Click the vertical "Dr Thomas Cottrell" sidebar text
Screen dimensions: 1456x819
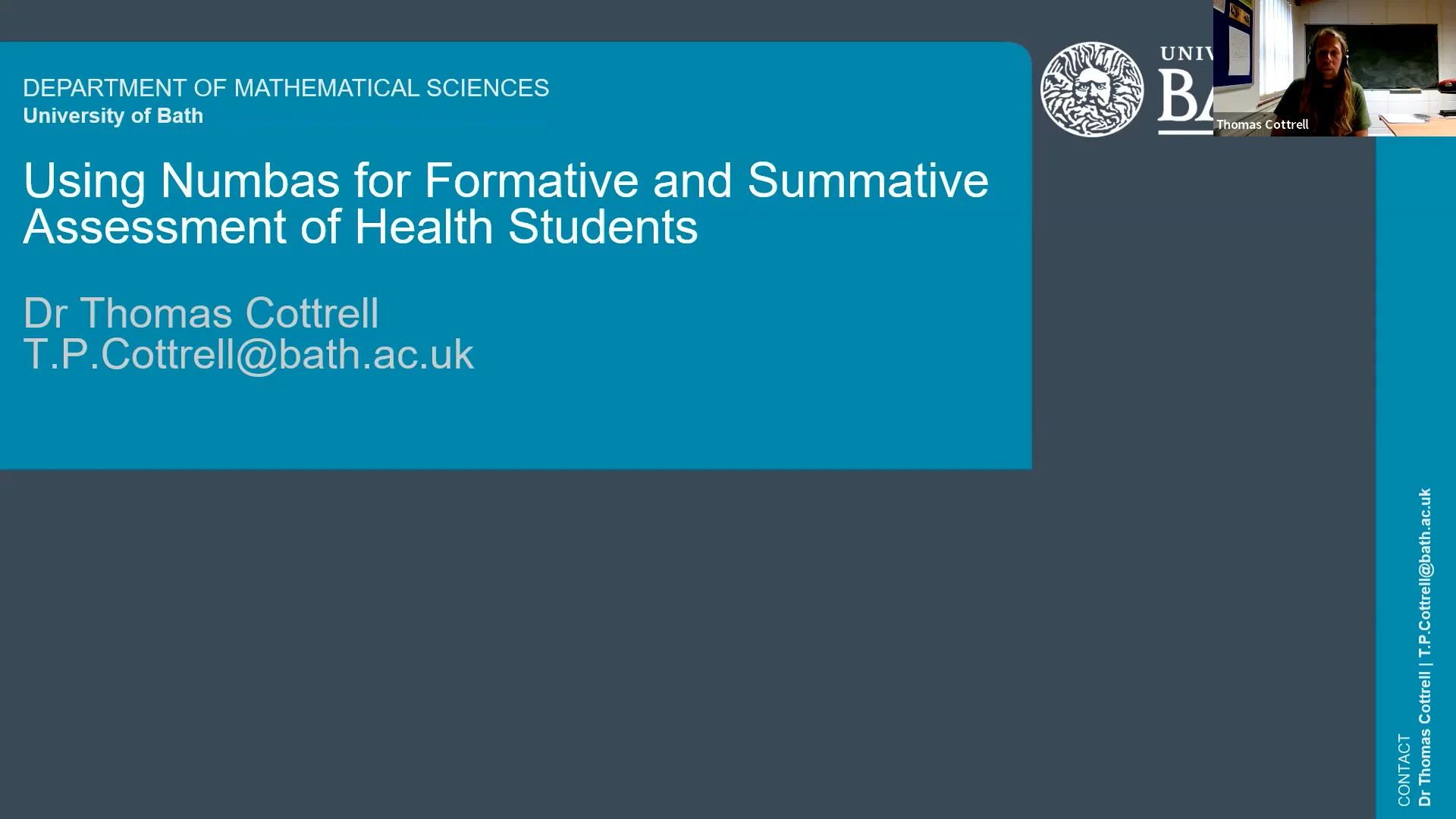click(1425, 739)
